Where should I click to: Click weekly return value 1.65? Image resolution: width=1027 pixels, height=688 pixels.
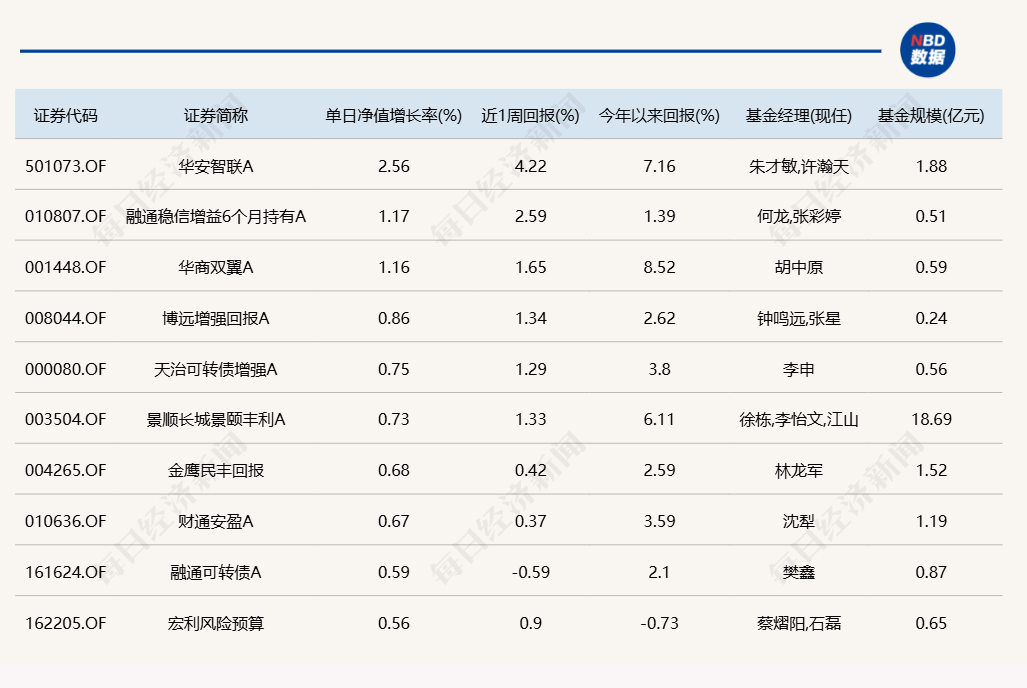coord(531,267)
